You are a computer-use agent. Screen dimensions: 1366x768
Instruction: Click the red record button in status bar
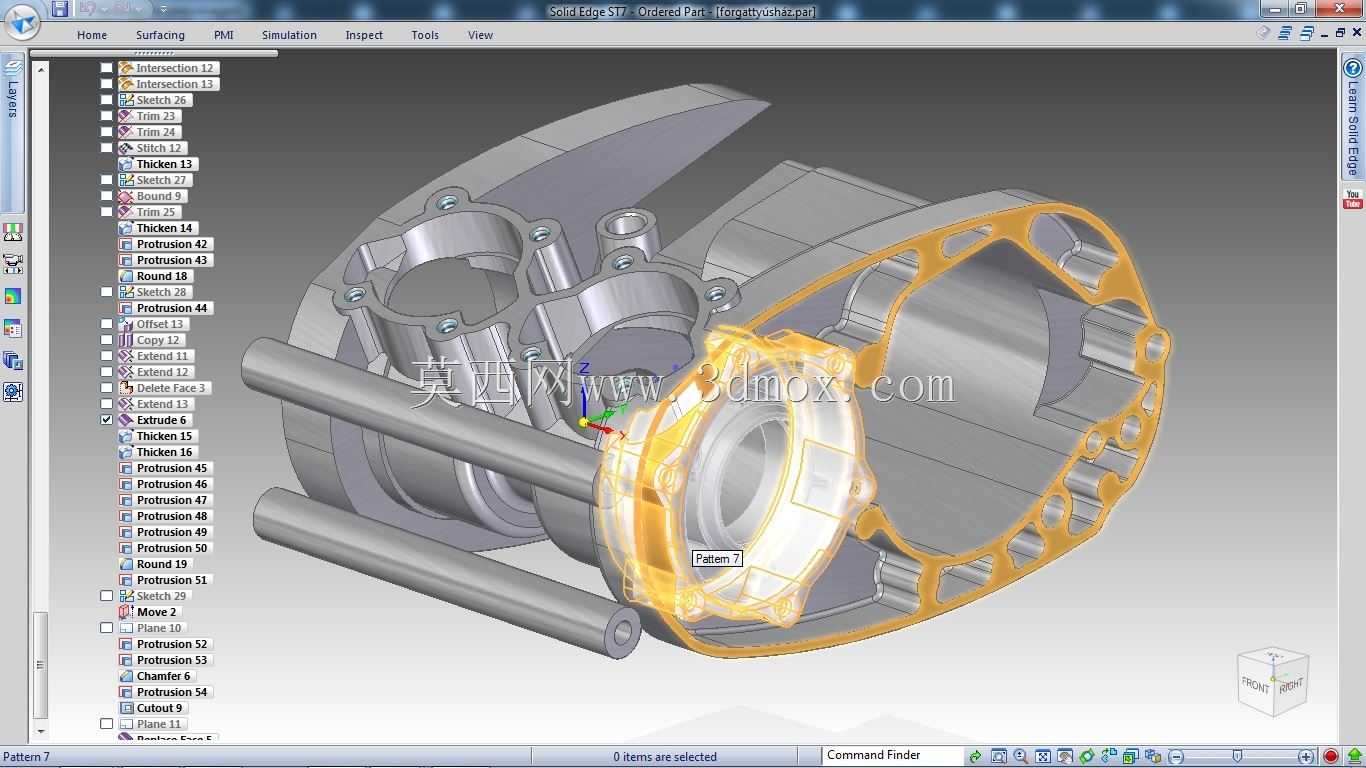pyautogui.click(x=1331, y=757)
